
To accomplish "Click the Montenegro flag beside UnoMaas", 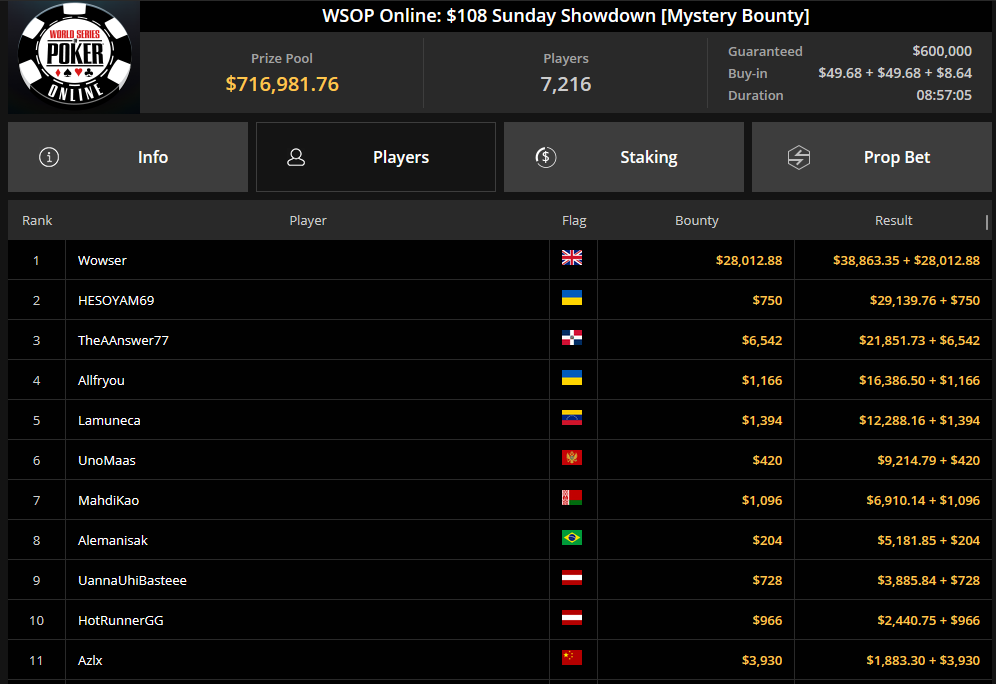I will (572, 457).
